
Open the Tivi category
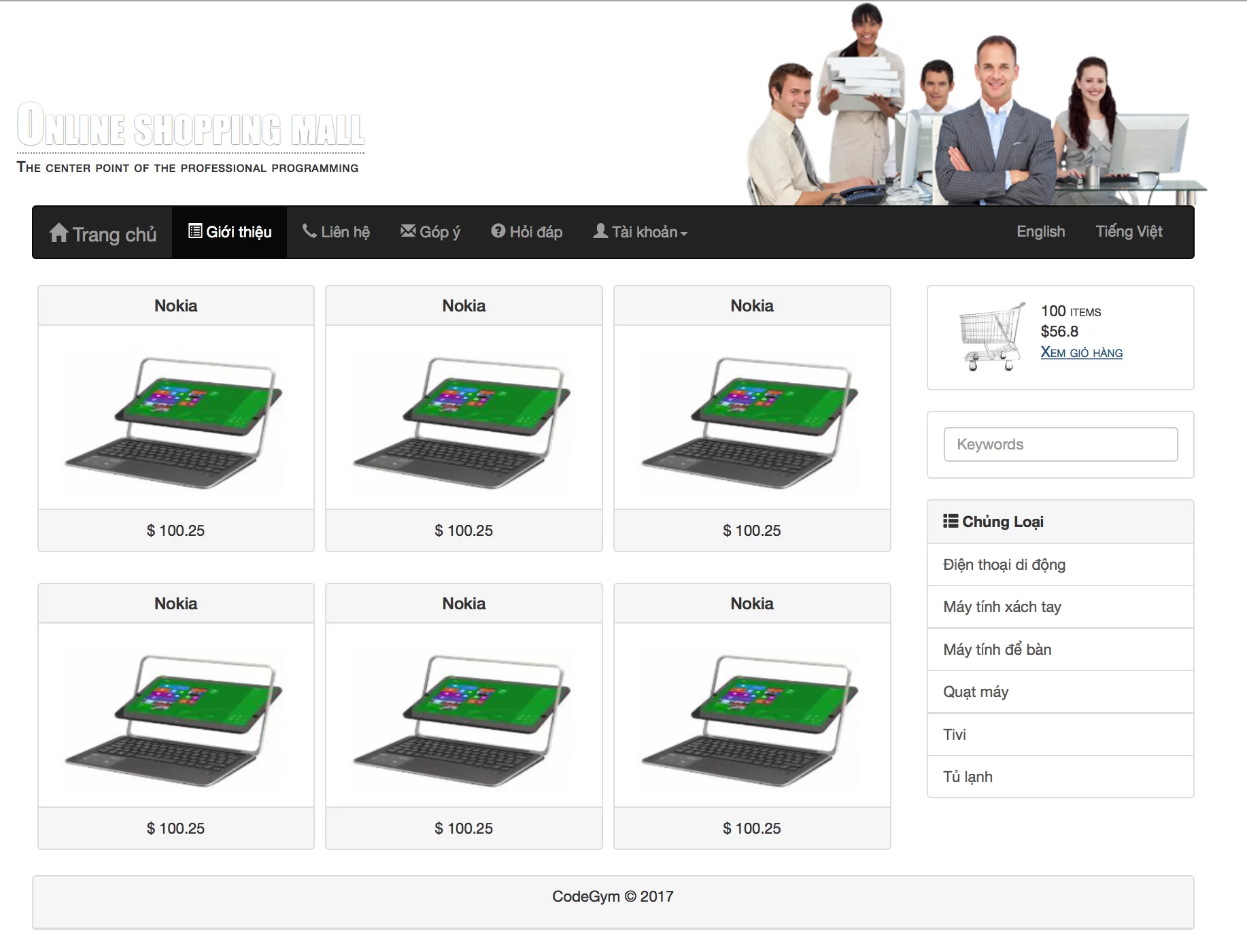coord(955,734)
